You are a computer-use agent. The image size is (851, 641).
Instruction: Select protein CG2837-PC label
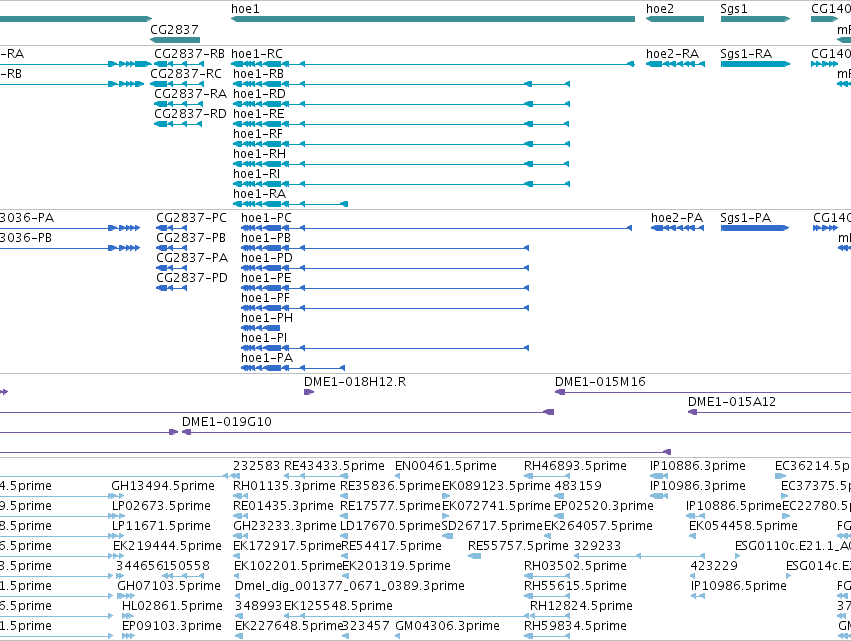pos(192,218)
